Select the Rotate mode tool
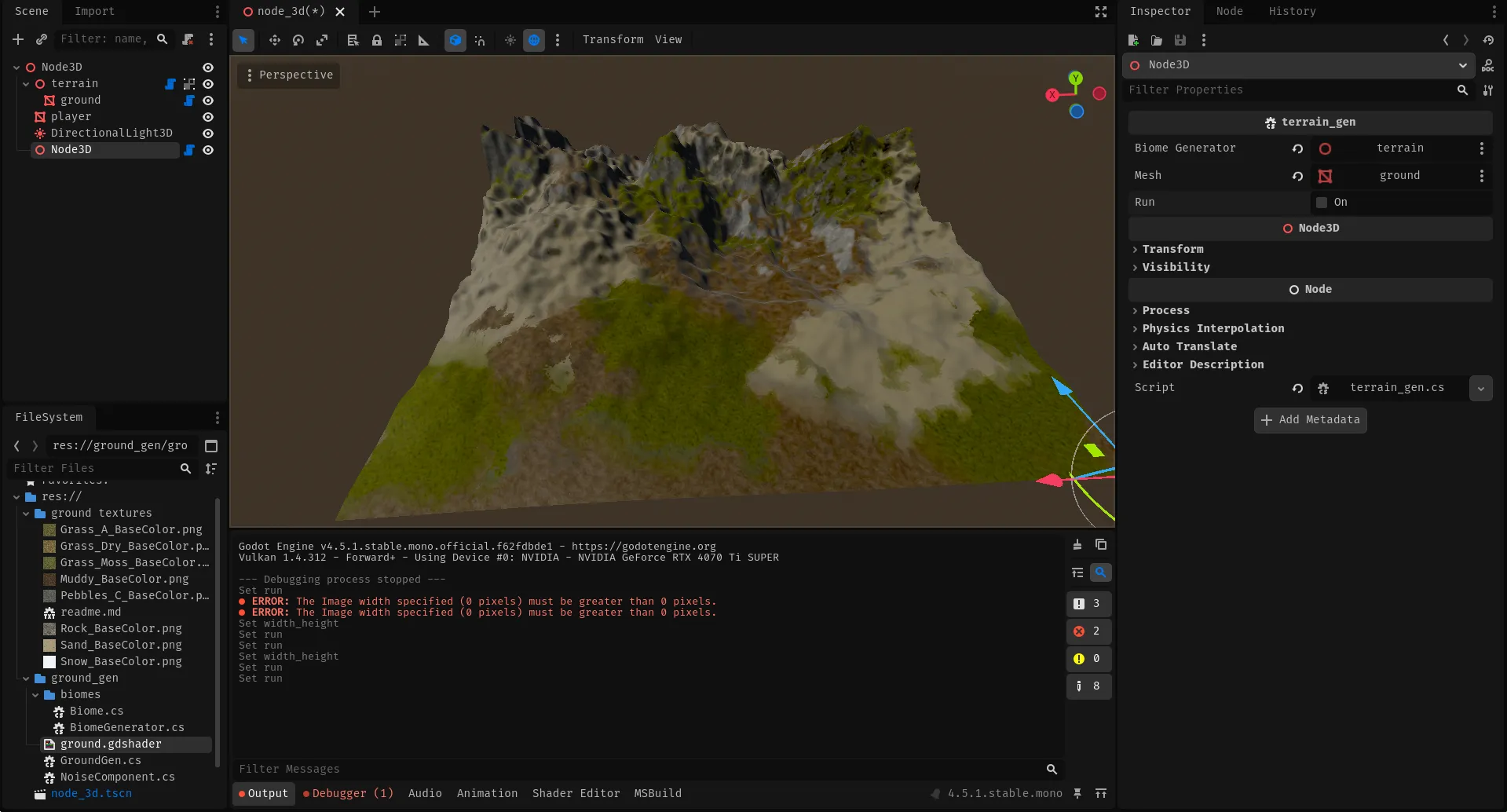This screenshot has width=1507, height=812. tap(298, 40)
